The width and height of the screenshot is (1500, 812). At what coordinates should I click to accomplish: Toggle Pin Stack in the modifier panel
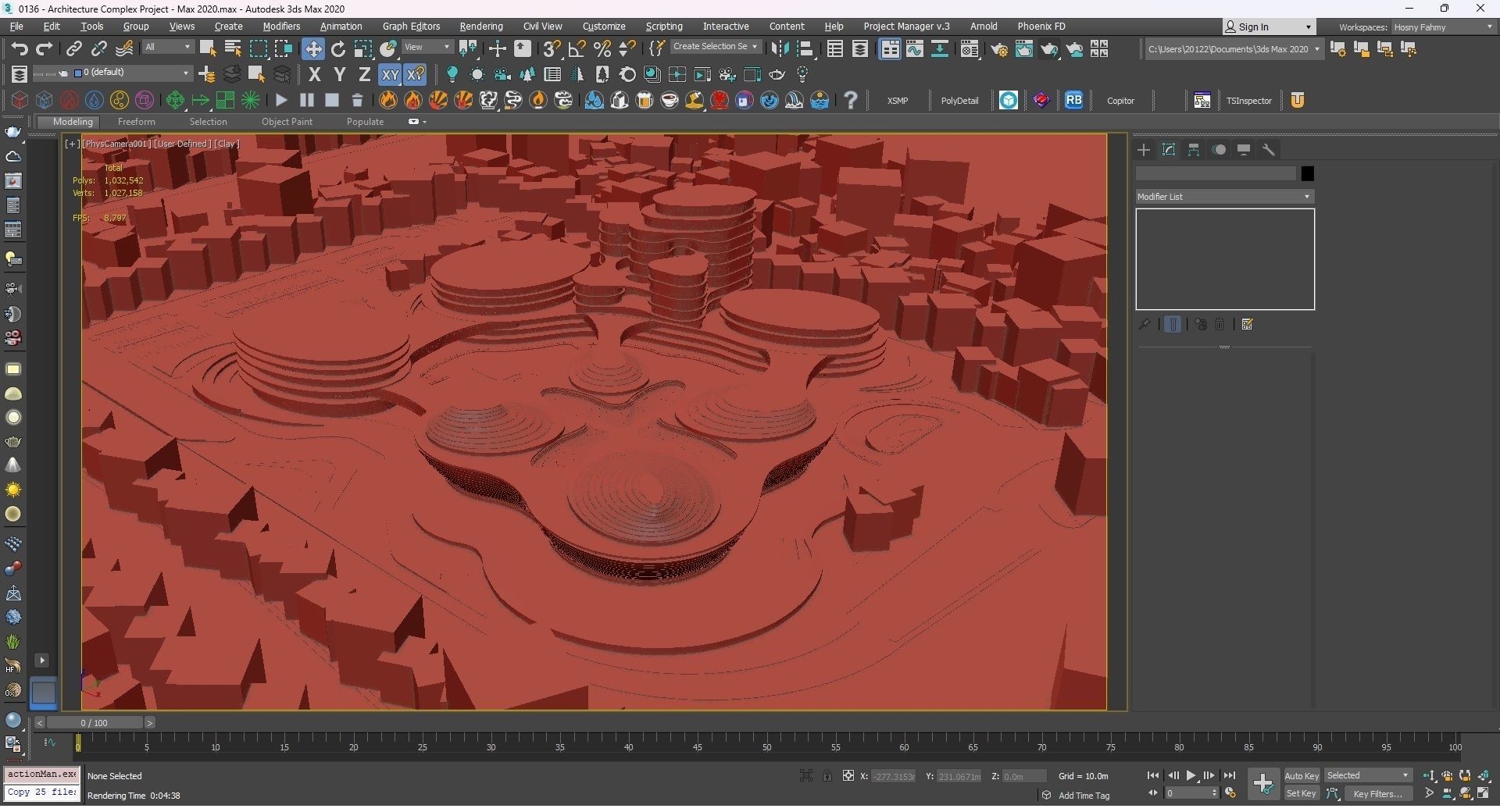point(1145,324)
